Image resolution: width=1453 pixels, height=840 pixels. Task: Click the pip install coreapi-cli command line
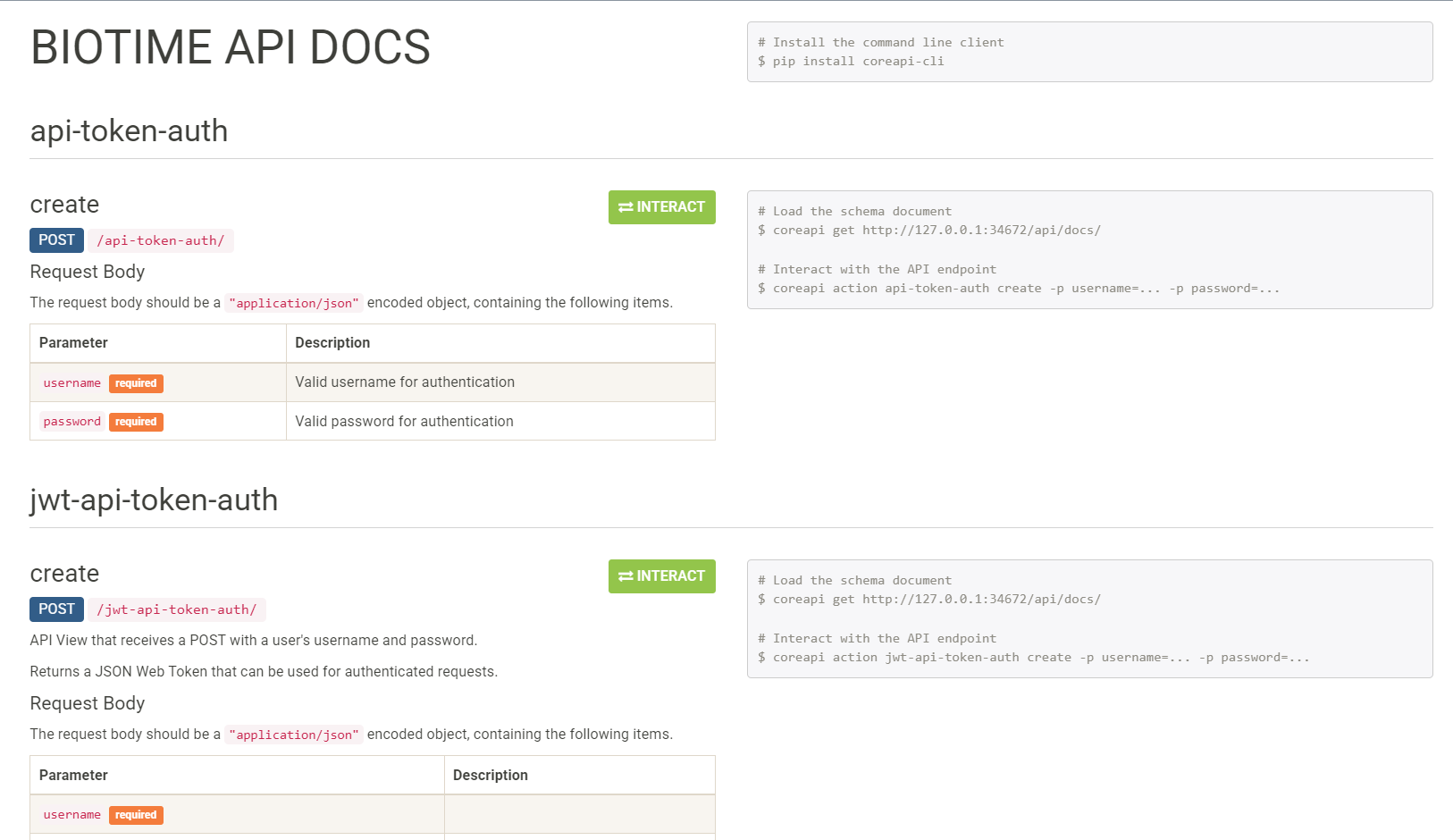(858, 62)
